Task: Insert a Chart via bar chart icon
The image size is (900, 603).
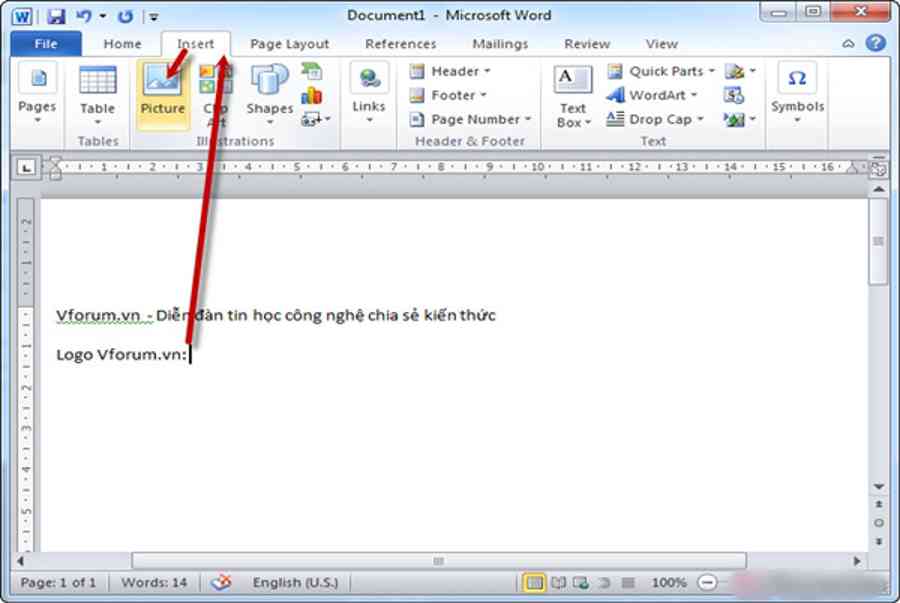Action: pyautogui.click(x=312, y=95)
